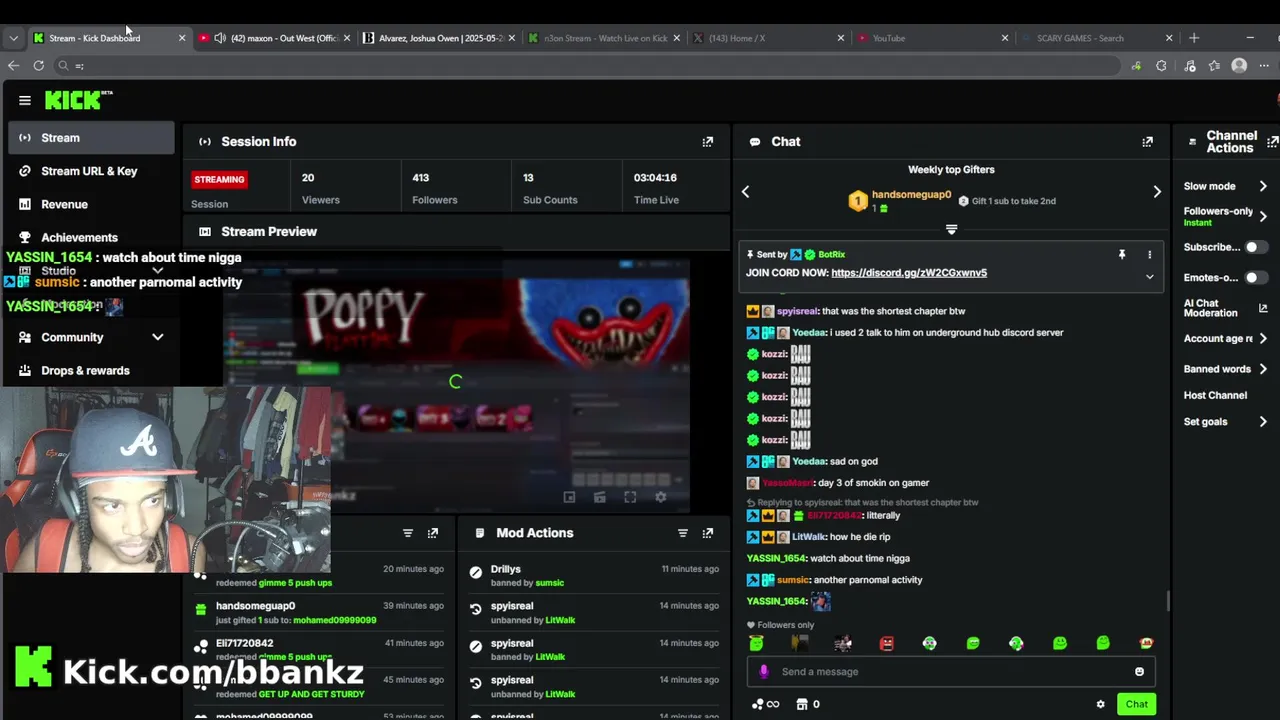Viewport: 1280px width, 720px height.
Task: Reload the browser page
Action: [x=38, y=66]
